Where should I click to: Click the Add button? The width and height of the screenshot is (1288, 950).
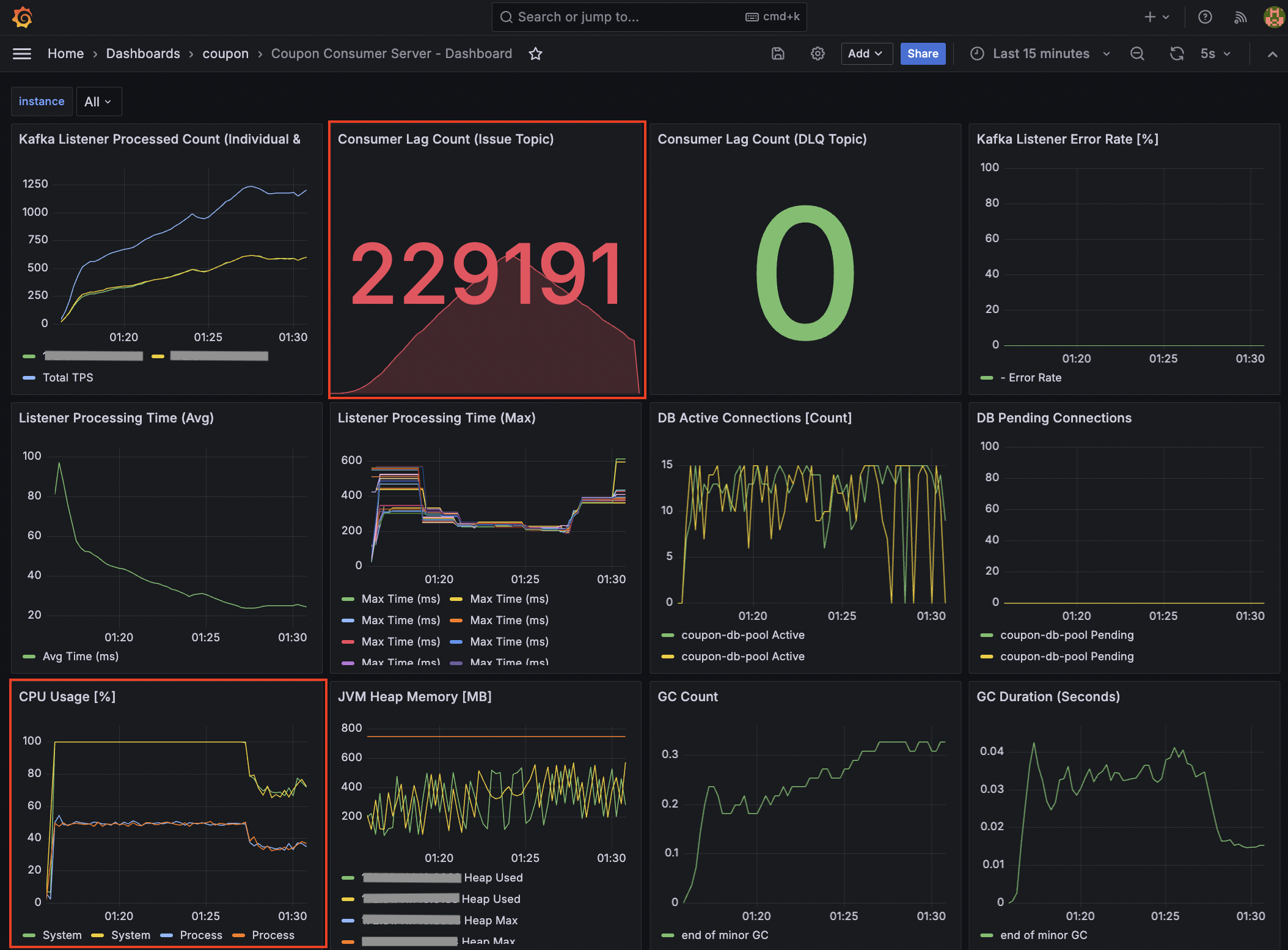(865, 54)
